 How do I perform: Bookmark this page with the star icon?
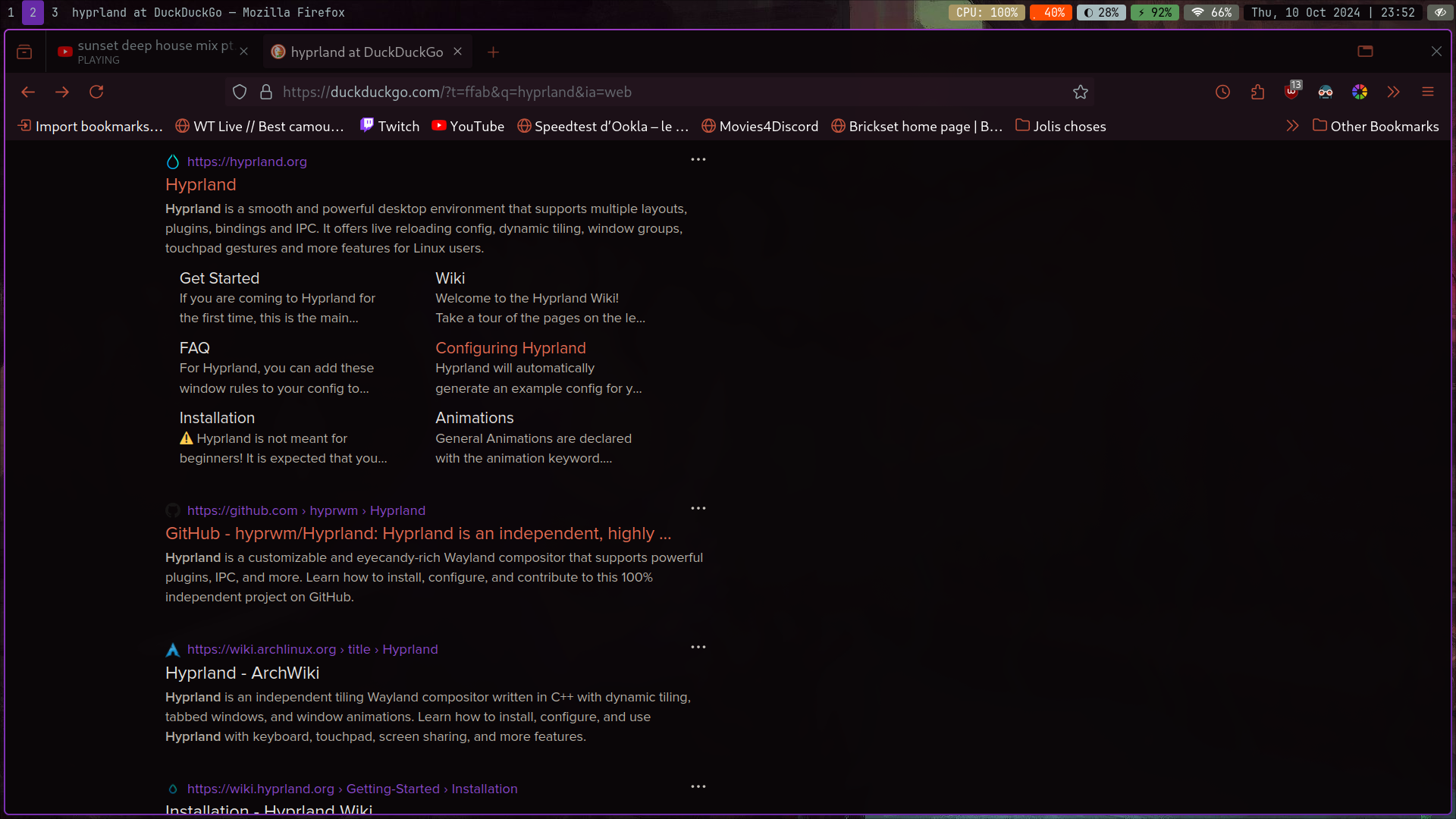point(1081,92)
